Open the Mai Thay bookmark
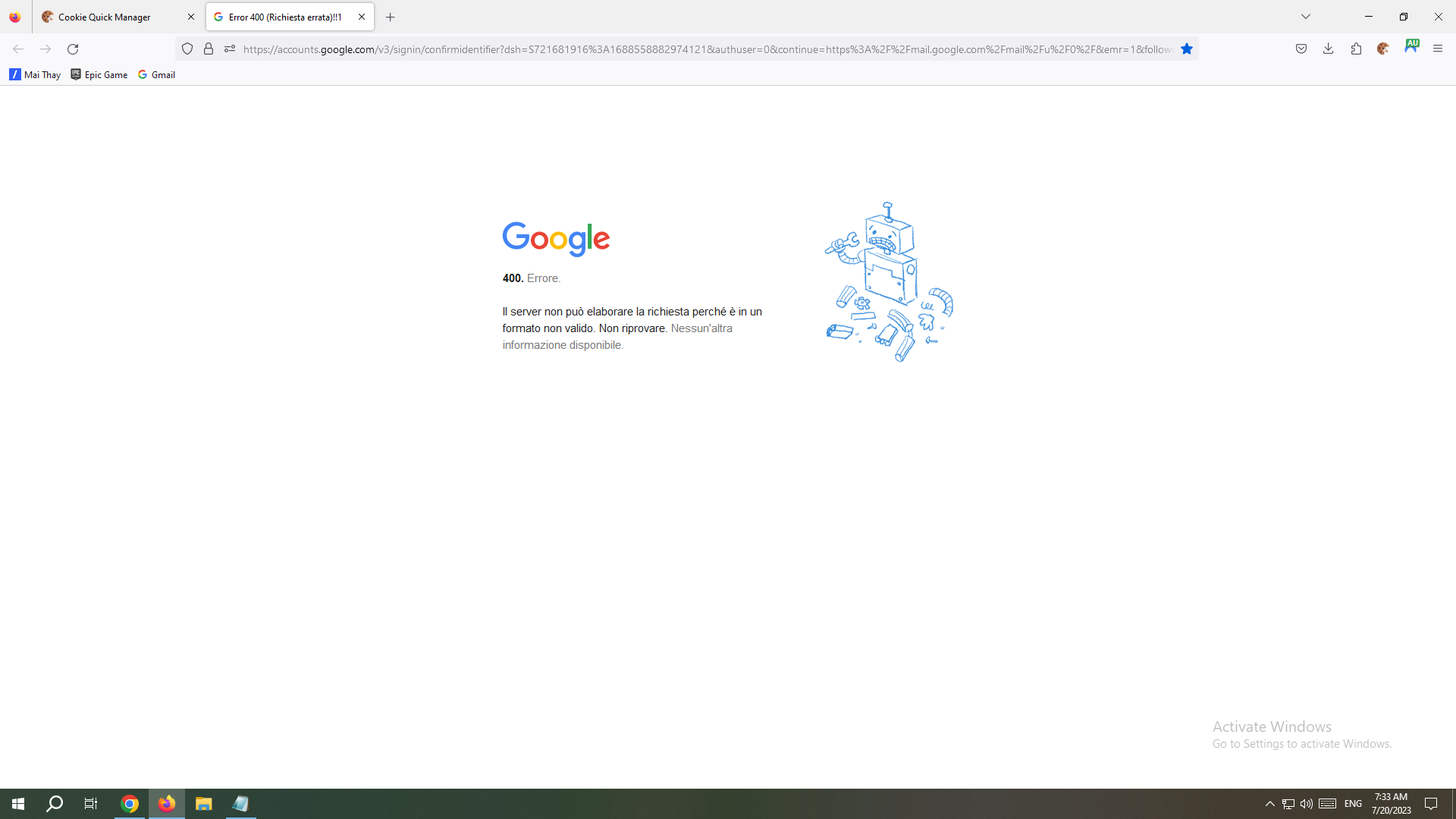1456x819 pixels. tap(35, 74)
